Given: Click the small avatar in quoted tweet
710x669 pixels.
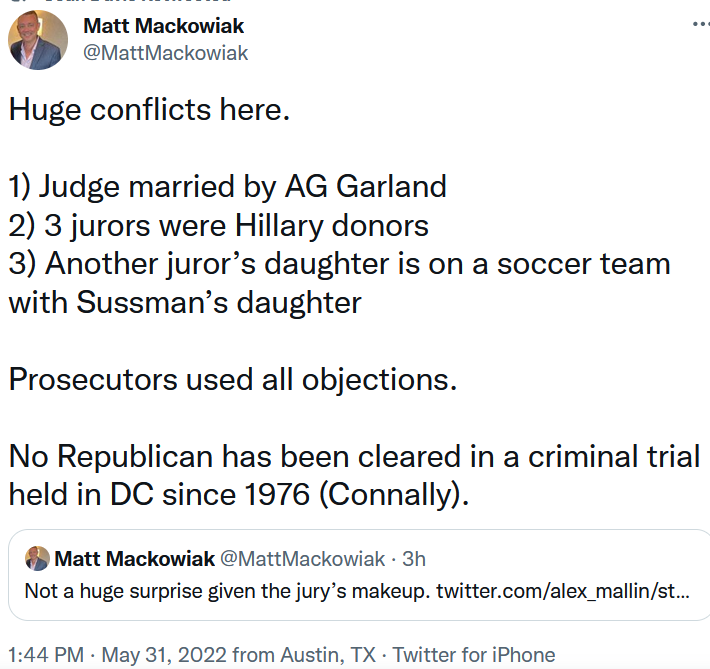Looking at the screenshot, I should point(37,558).
